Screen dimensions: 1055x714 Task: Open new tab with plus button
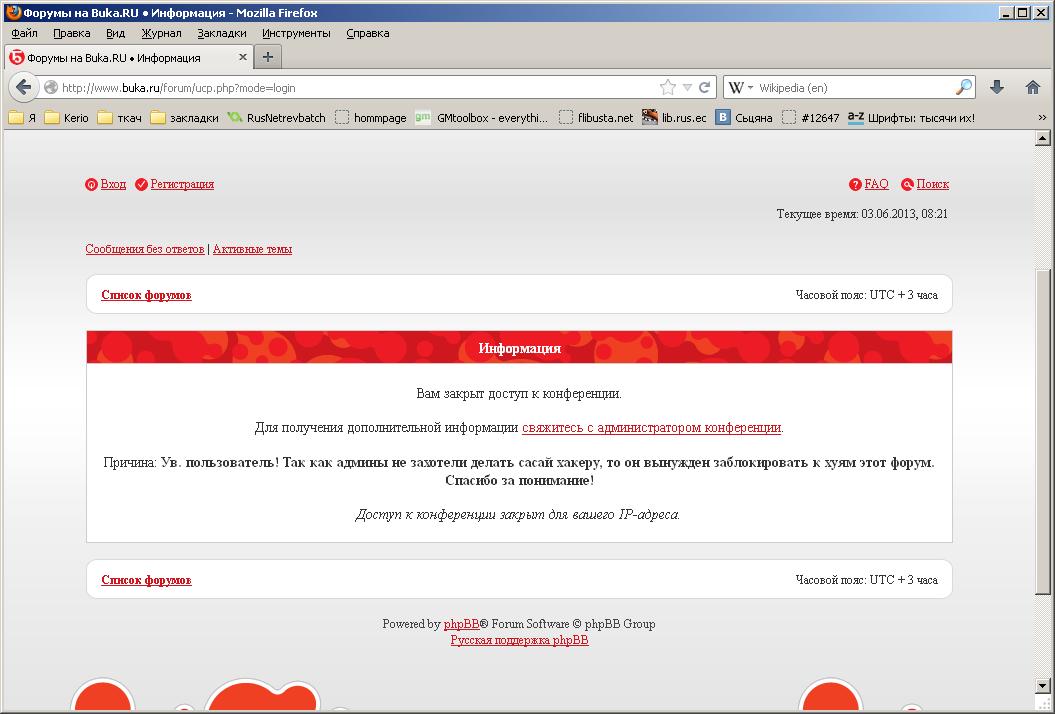coord(267,57)
